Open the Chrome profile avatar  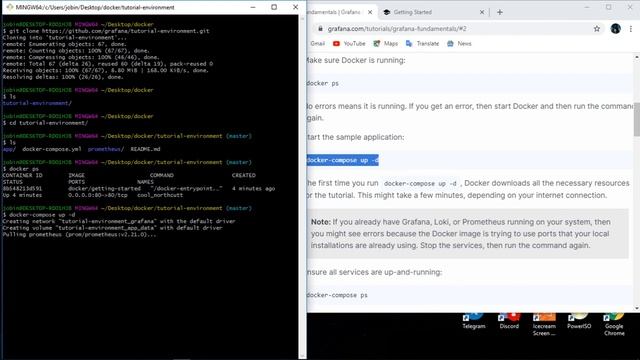click(x=616, y=29)
